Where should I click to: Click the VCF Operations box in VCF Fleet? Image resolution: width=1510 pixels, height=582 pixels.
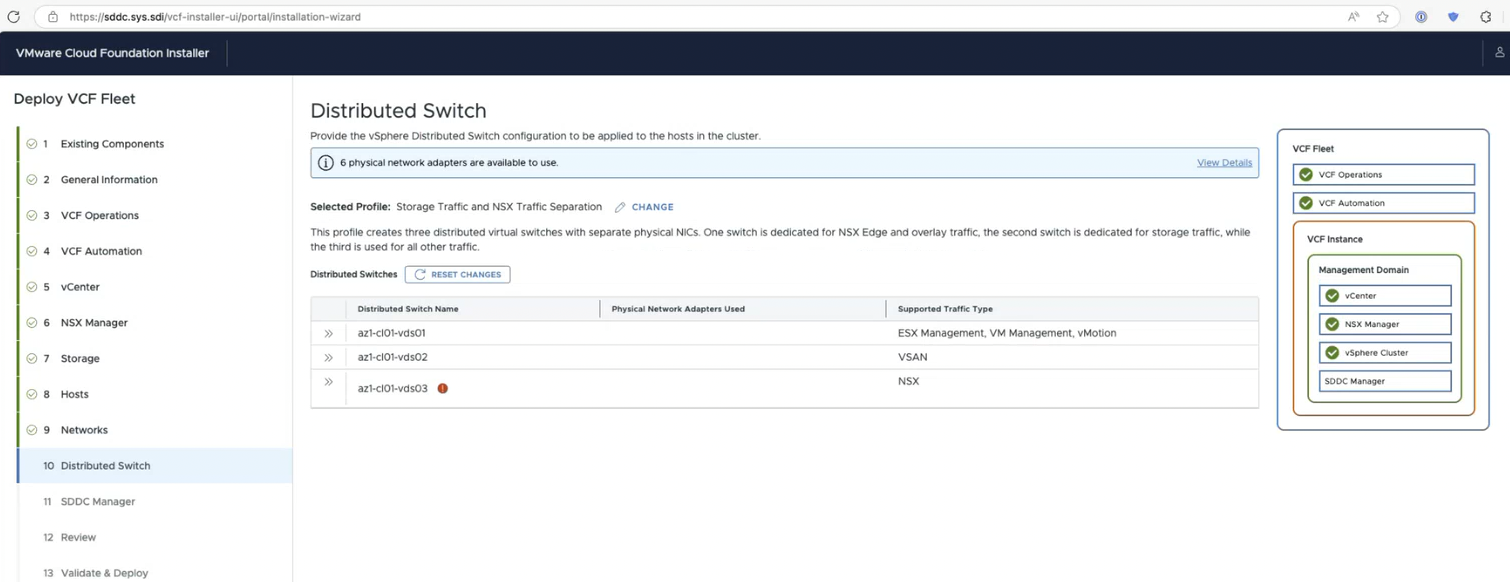click(1384, 175)
